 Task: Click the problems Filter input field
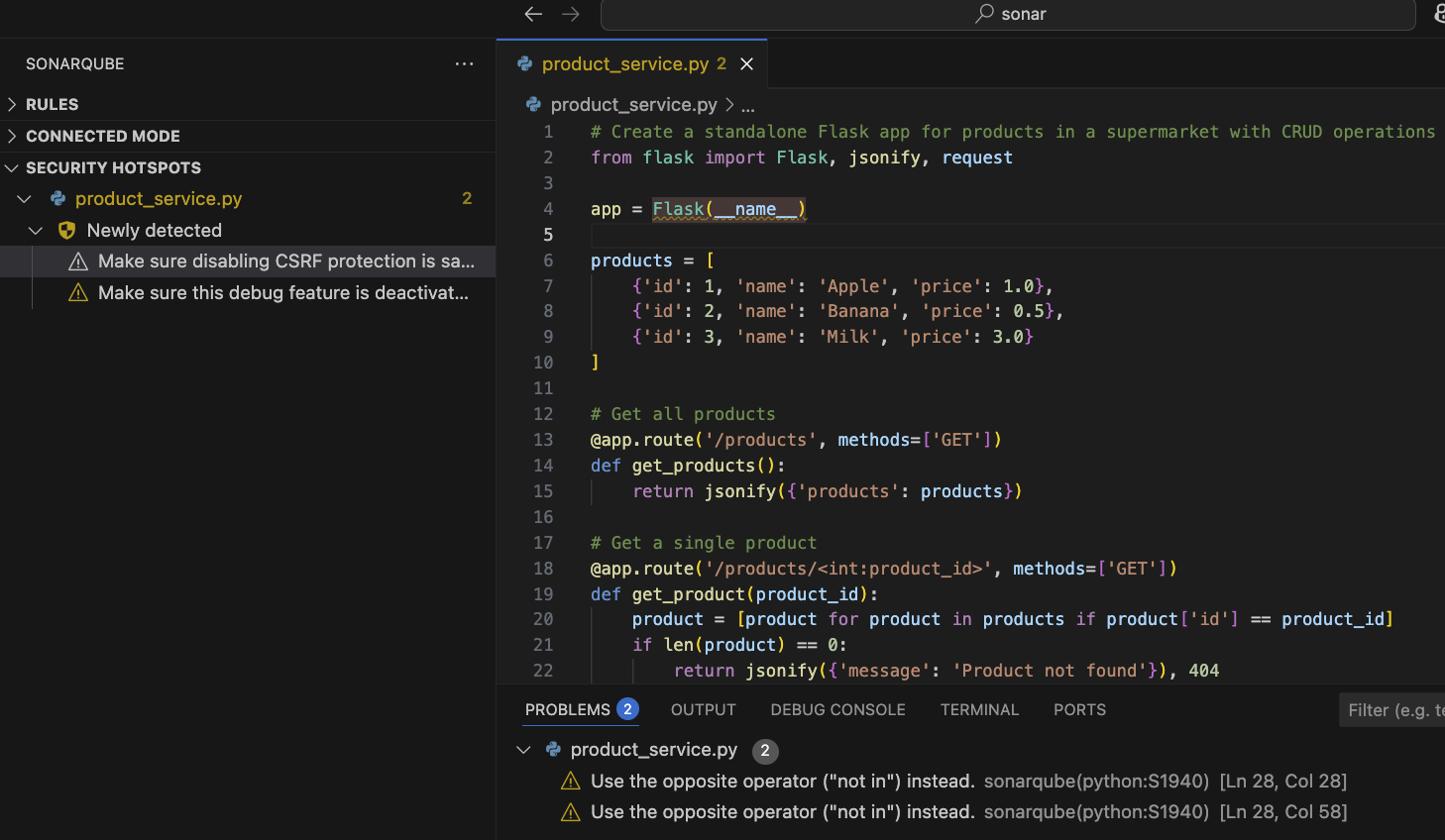click(1392, 710)
